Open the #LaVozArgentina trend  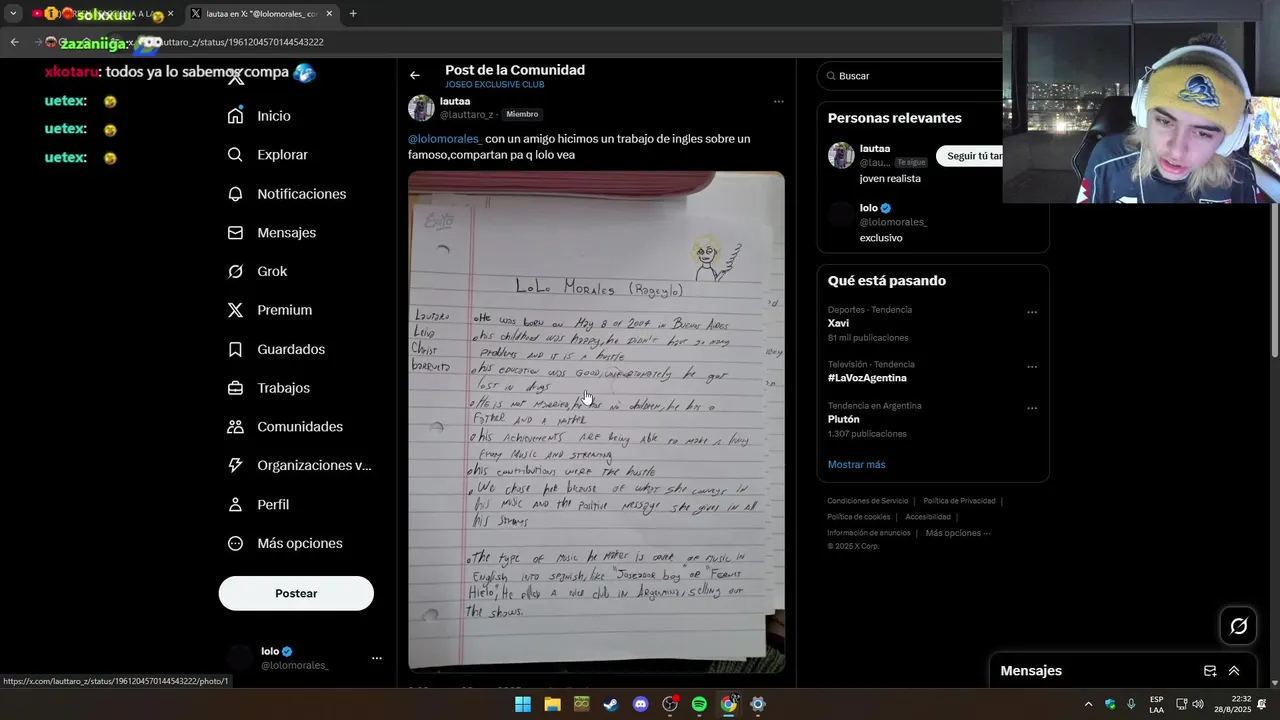tap(867, 378)
